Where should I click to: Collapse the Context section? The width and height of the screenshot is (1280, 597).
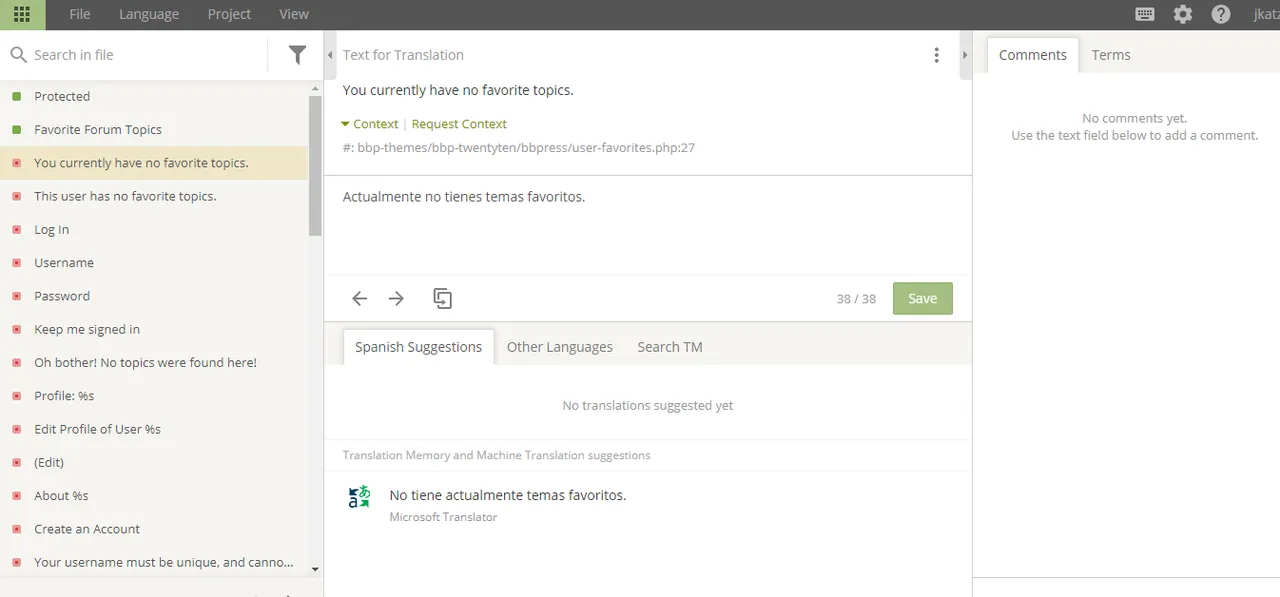370,124
